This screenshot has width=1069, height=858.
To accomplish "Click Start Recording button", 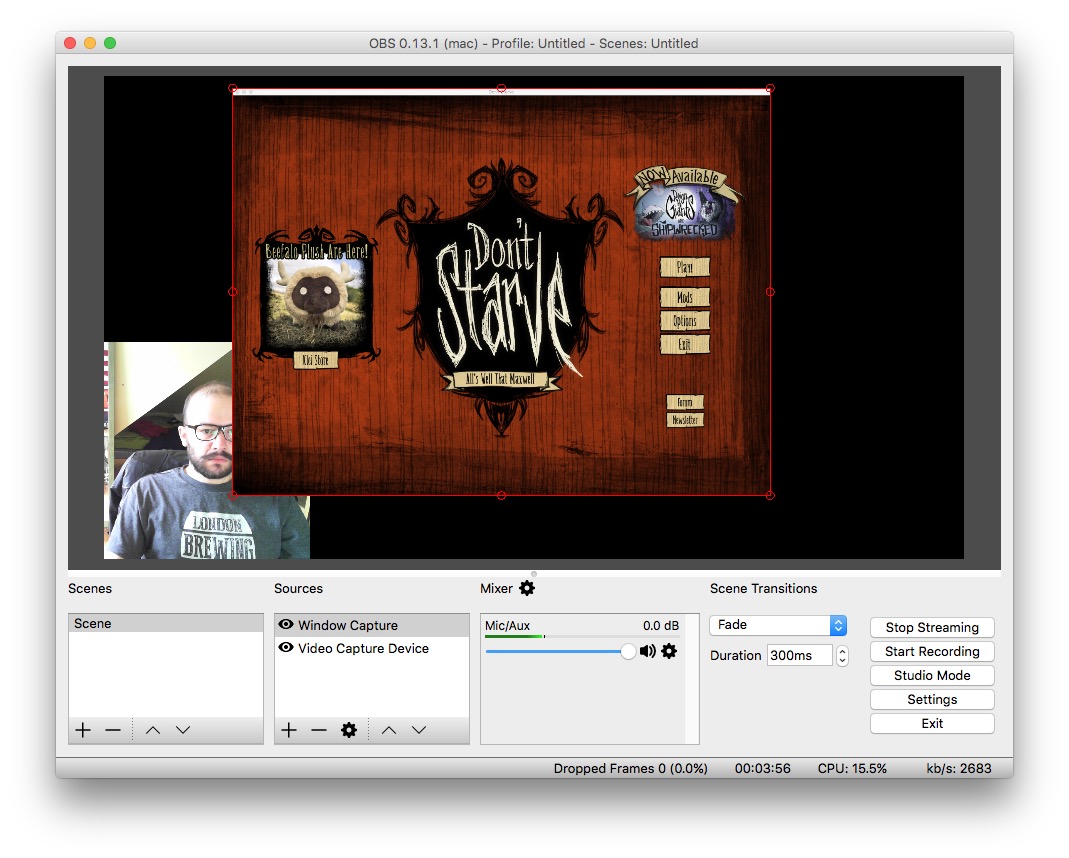I will 932,651.
